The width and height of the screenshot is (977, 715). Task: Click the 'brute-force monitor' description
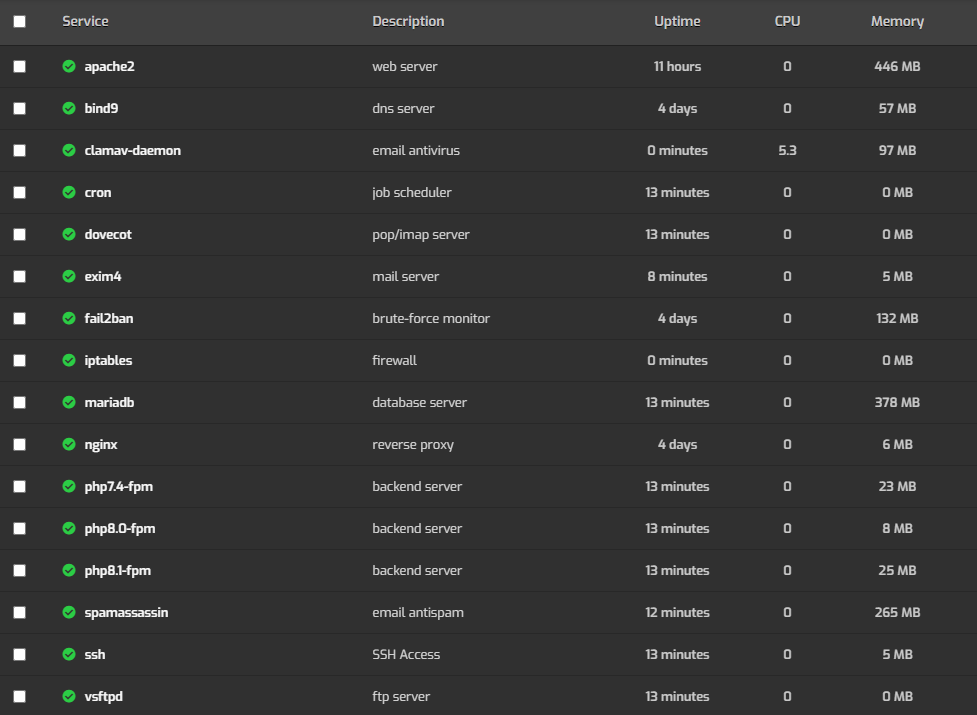click(431, 319)
